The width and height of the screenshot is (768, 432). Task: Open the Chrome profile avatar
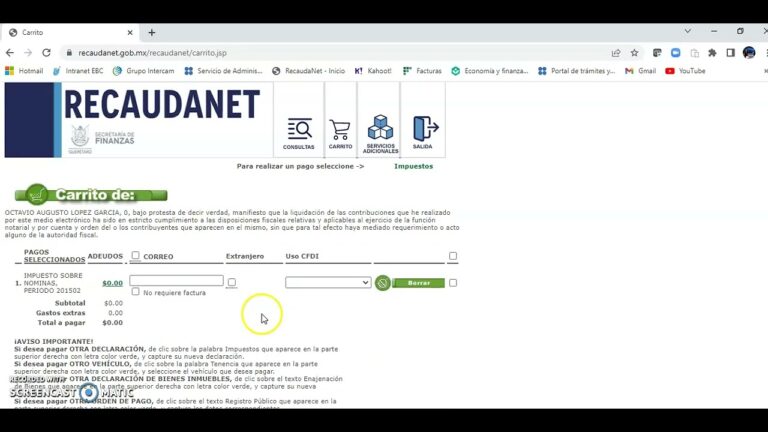[x=749, y=53]
